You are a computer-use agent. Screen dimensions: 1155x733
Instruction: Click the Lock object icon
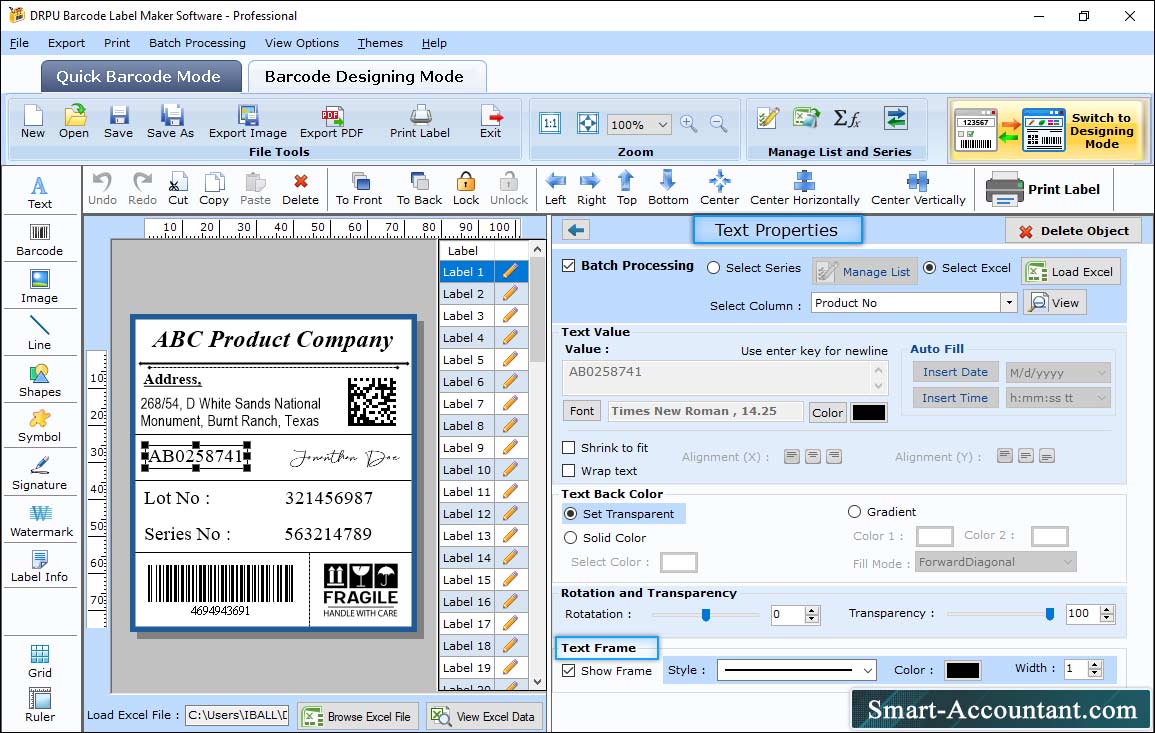(x=466, y=189)
